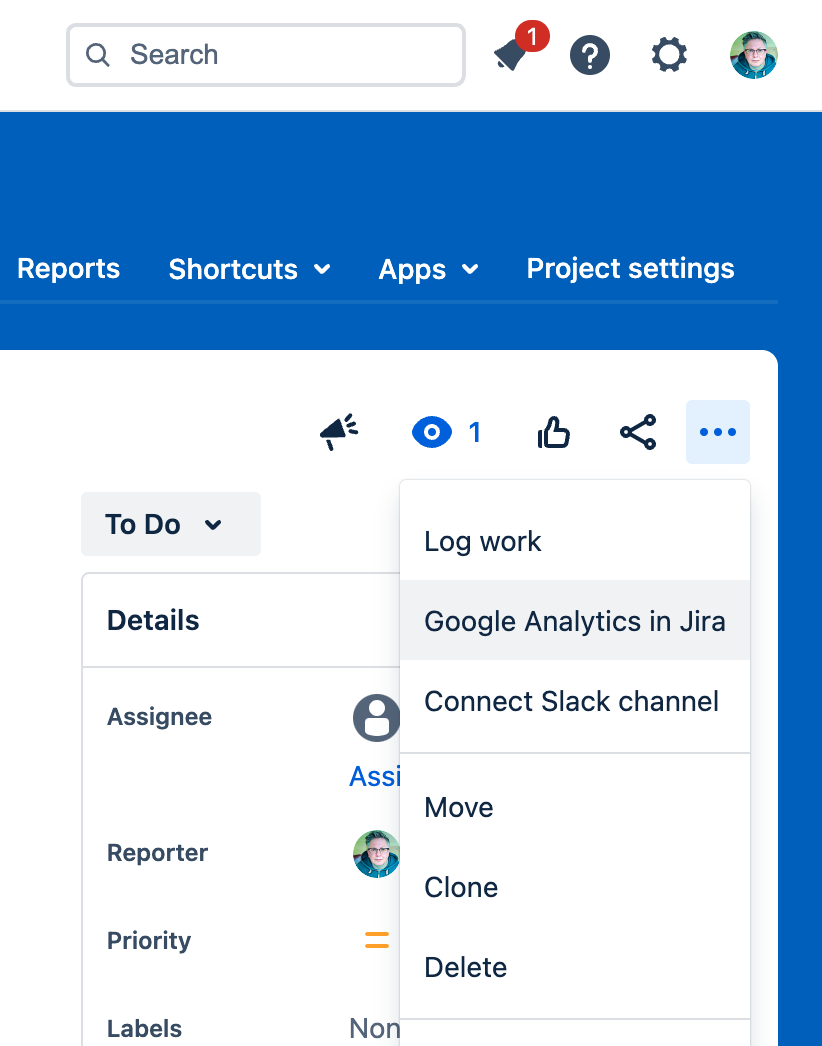Toggle watching this issue via eye icon
The height and width of the screenshot is (1046, 822).
(432, 432)
